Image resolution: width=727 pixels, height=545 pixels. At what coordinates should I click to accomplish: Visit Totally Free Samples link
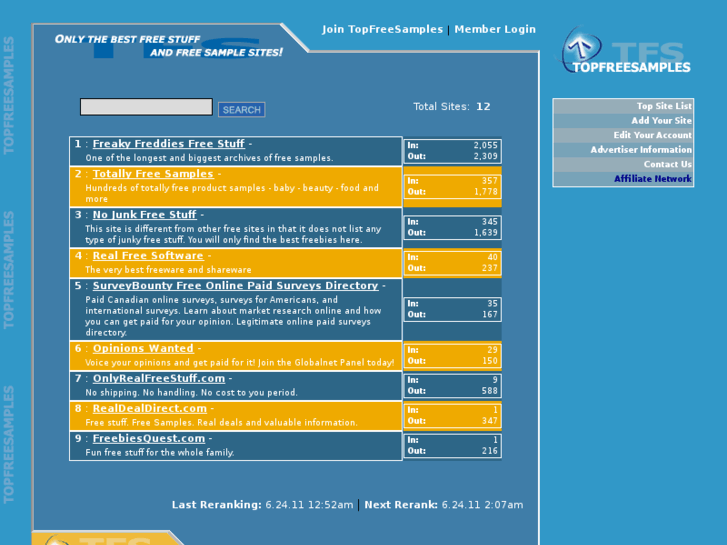(153, 174)
